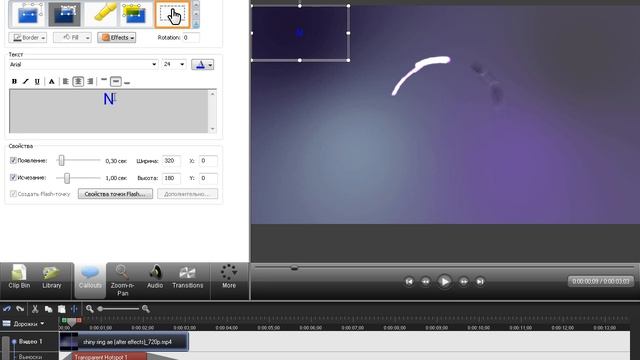
Task: Click Свойства точки Flash button
Action: [x=115, y=194]
